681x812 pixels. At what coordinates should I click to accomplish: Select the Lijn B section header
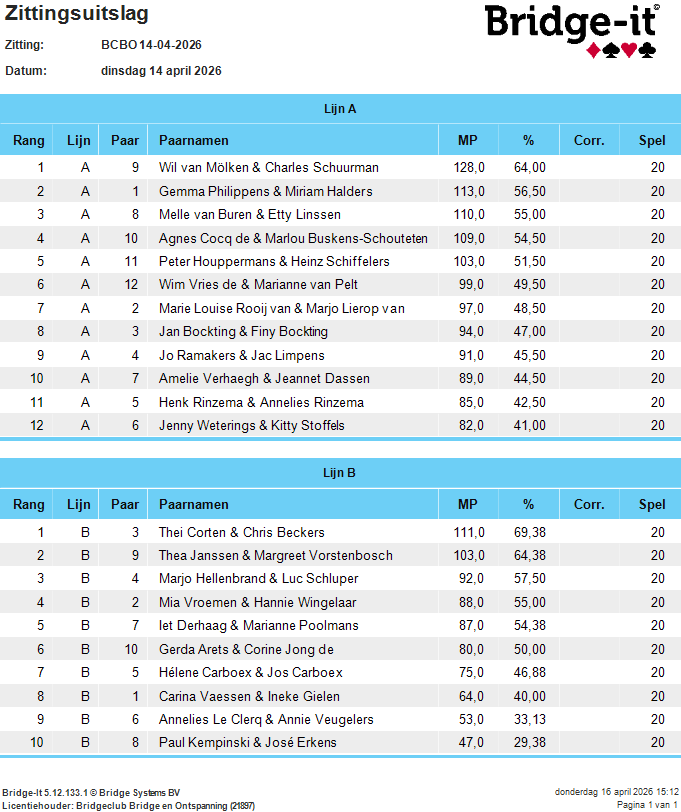click(340, 473)
